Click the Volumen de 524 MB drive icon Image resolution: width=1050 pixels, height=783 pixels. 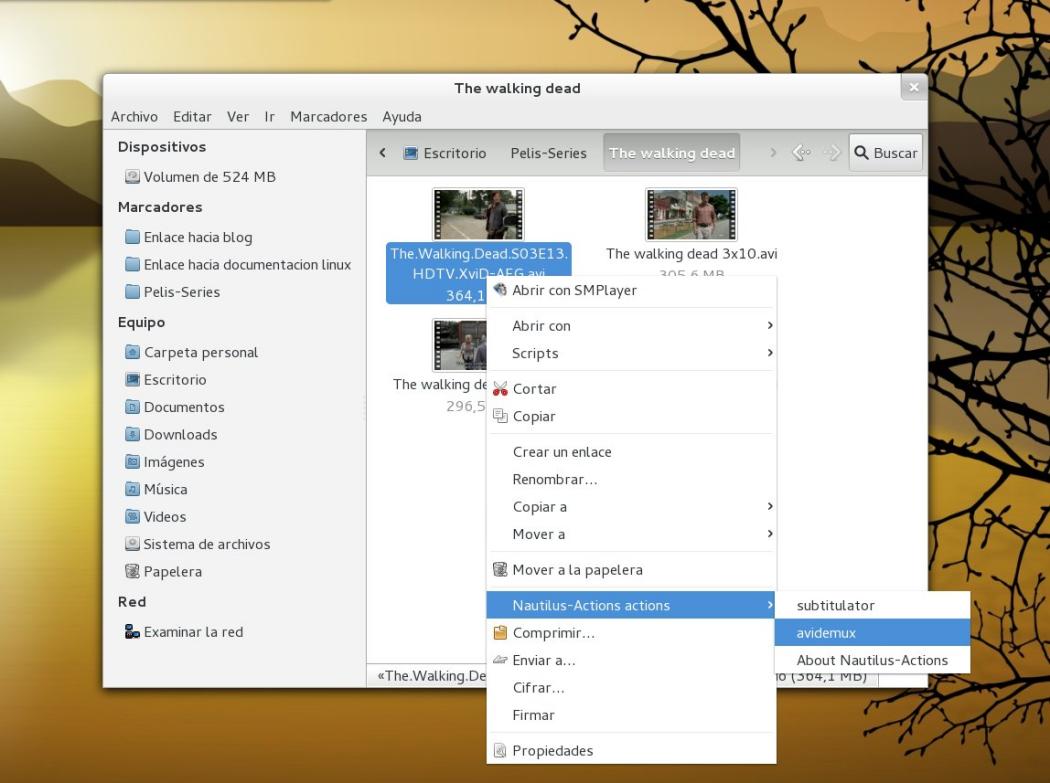tap(132, 177)
